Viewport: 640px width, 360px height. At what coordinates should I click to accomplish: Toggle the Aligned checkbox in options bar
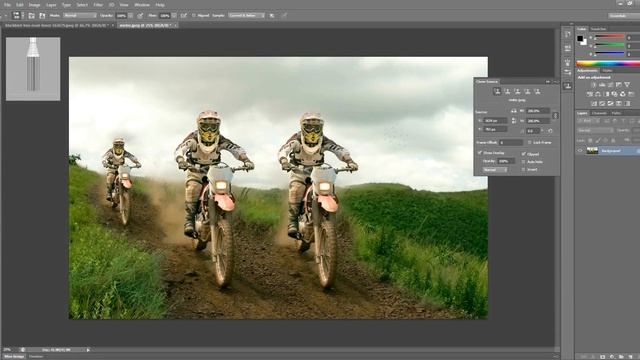[194, 16]
